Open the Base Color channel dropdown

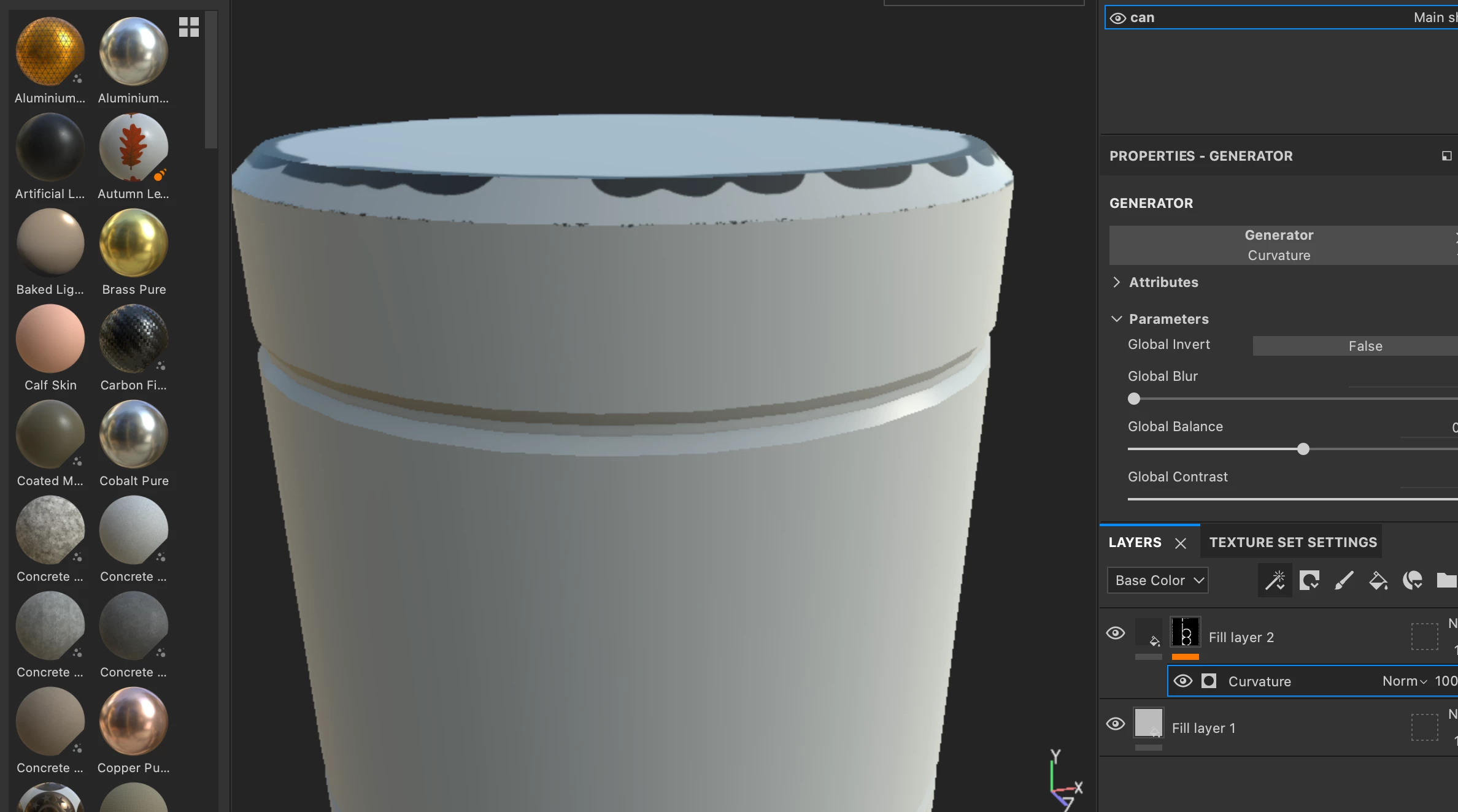tap(1157, 580)
